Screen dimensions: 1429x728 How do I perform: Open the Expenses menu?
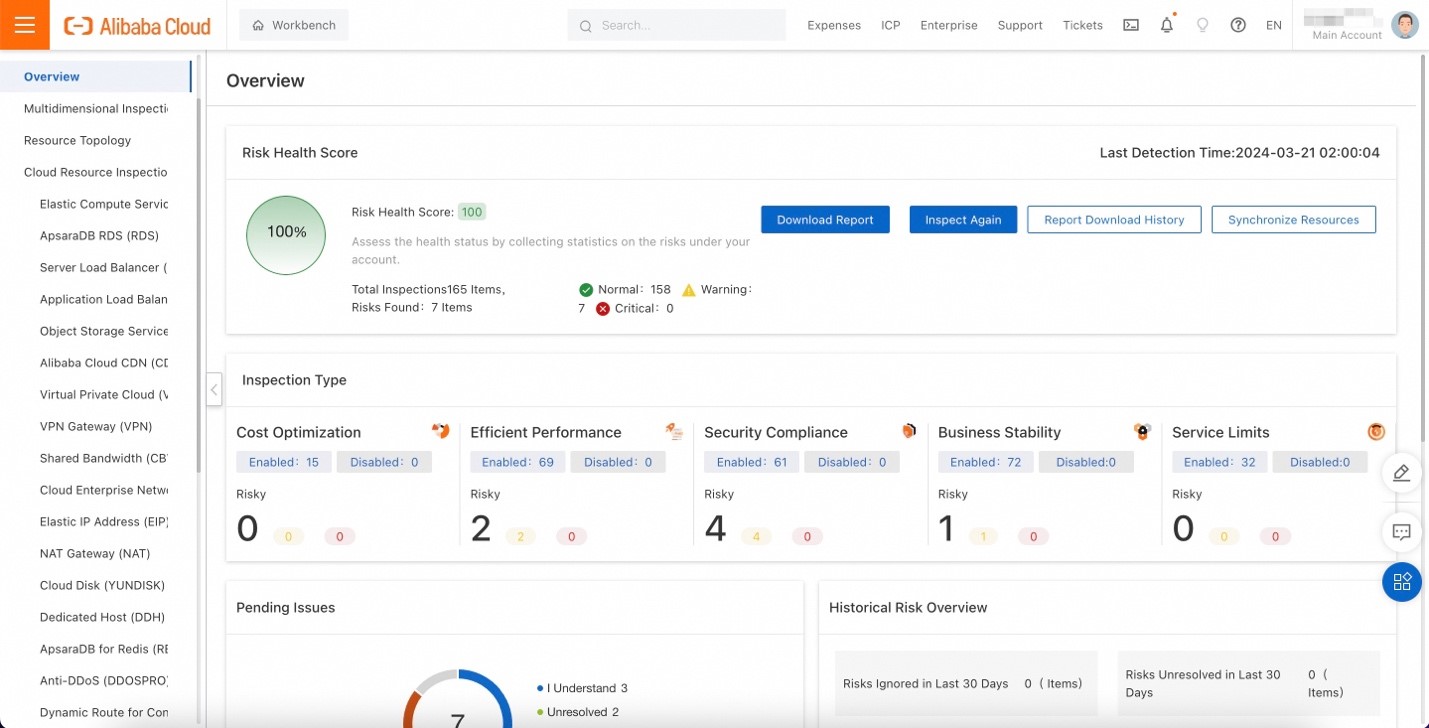click(834, 26)
